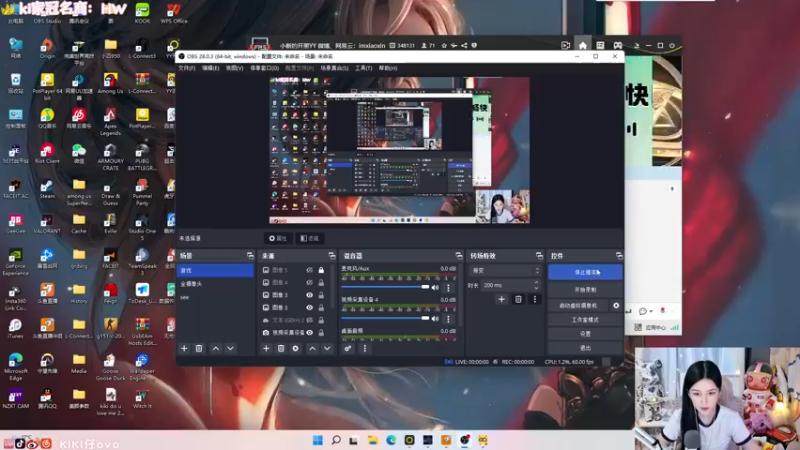Toggle the lock on the 文本 (GDI+) 2 source
This screenshot has width=800, height=450.
tap(321, 320)
